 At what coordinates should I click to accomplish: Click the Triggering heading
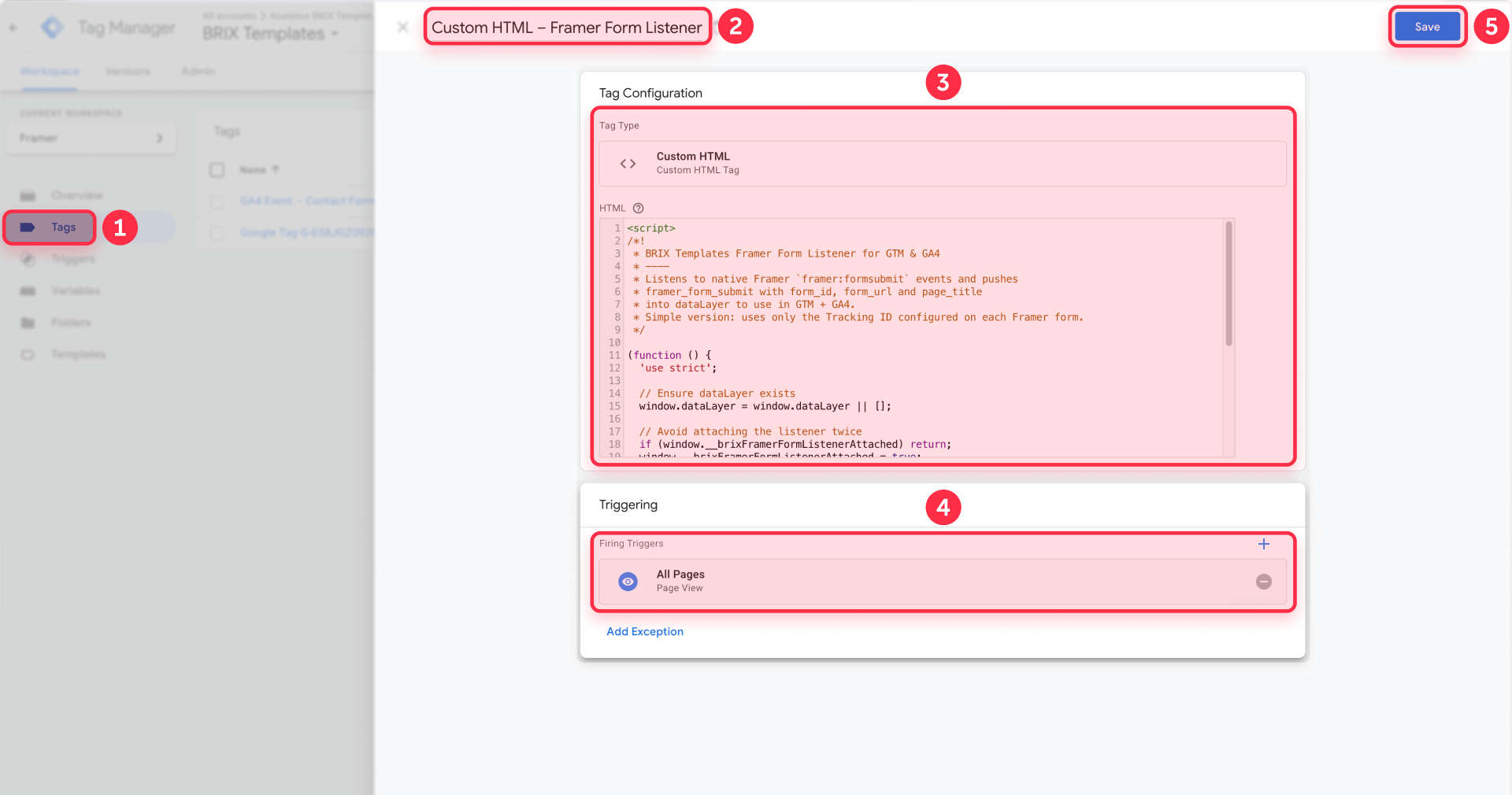pyautogui.click(x=628, y=505)
